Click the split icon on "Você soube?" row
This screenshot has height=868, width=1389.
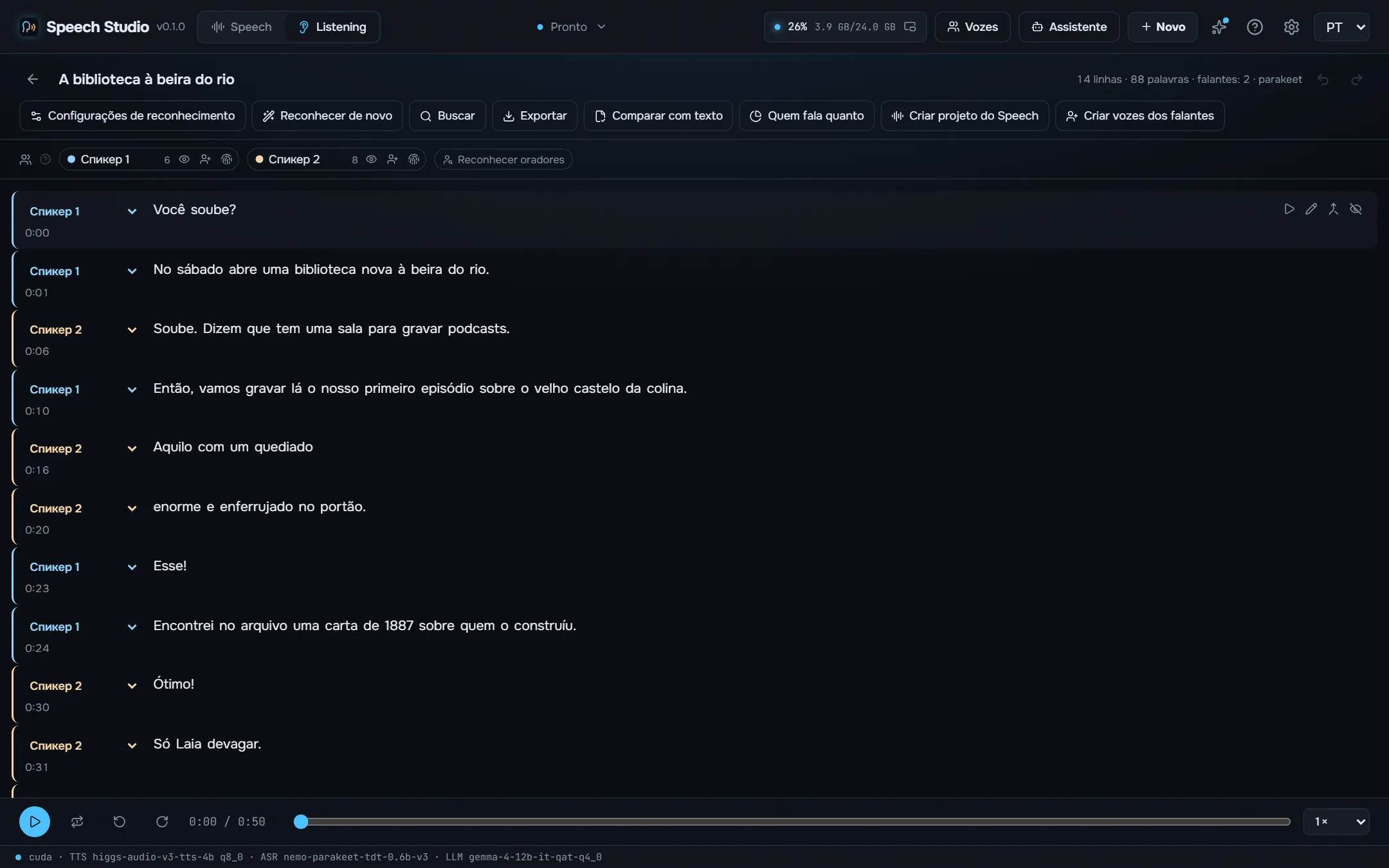tap(1334, 209)
